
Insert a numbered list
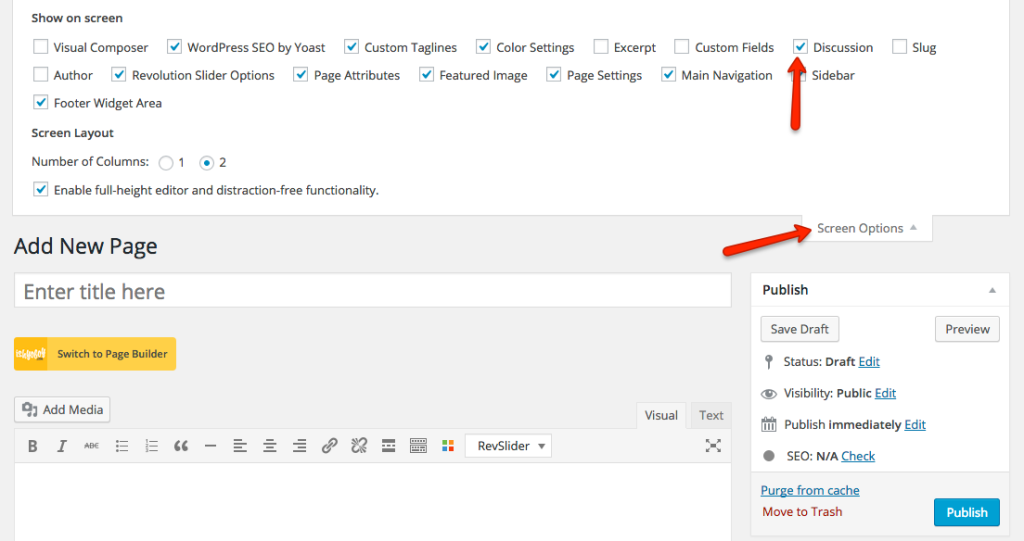[152, 446]
